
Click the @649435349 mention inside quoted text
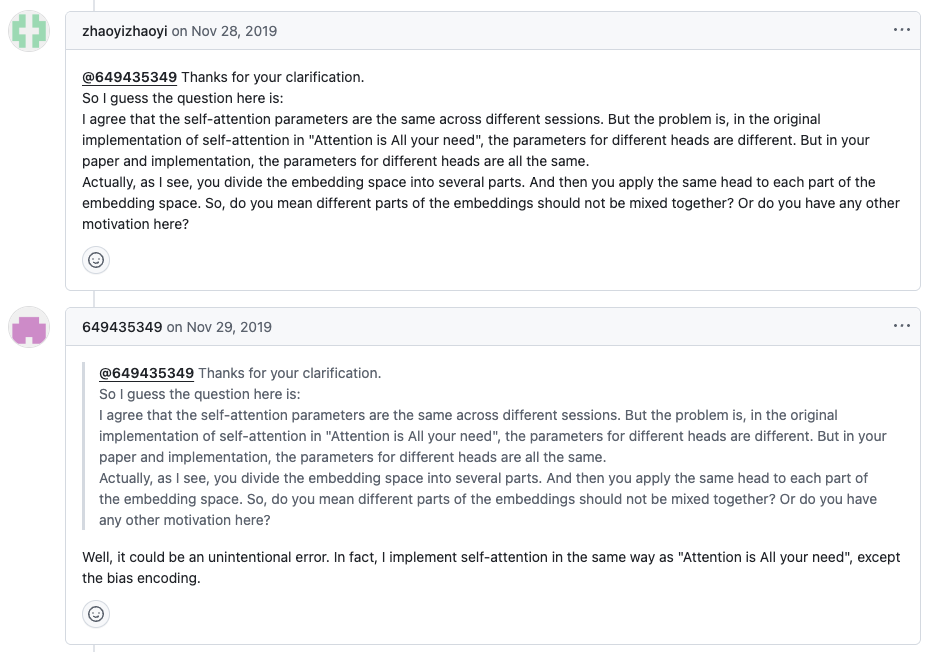[x=147, y=373]
